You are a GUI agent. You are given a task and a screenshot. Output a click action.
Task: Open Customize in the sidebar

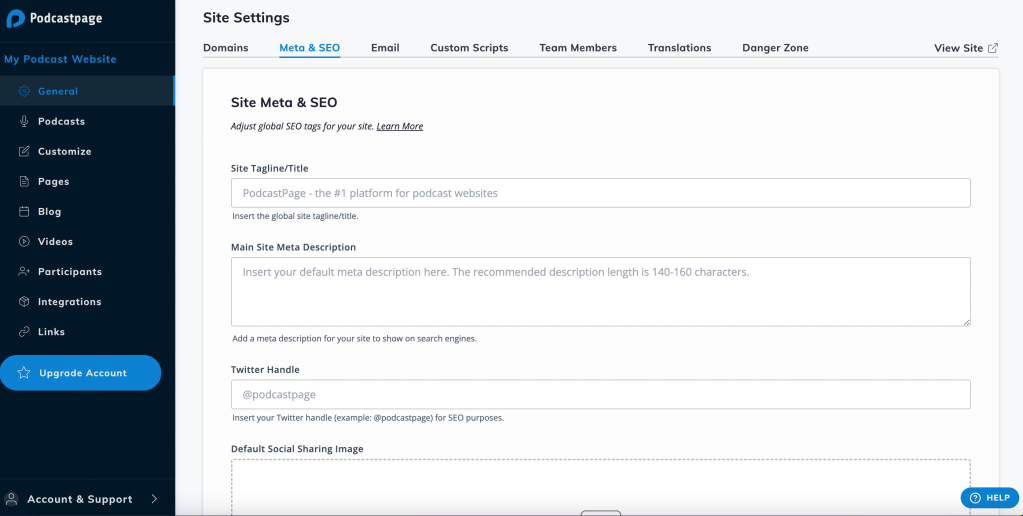coord(87,151)
